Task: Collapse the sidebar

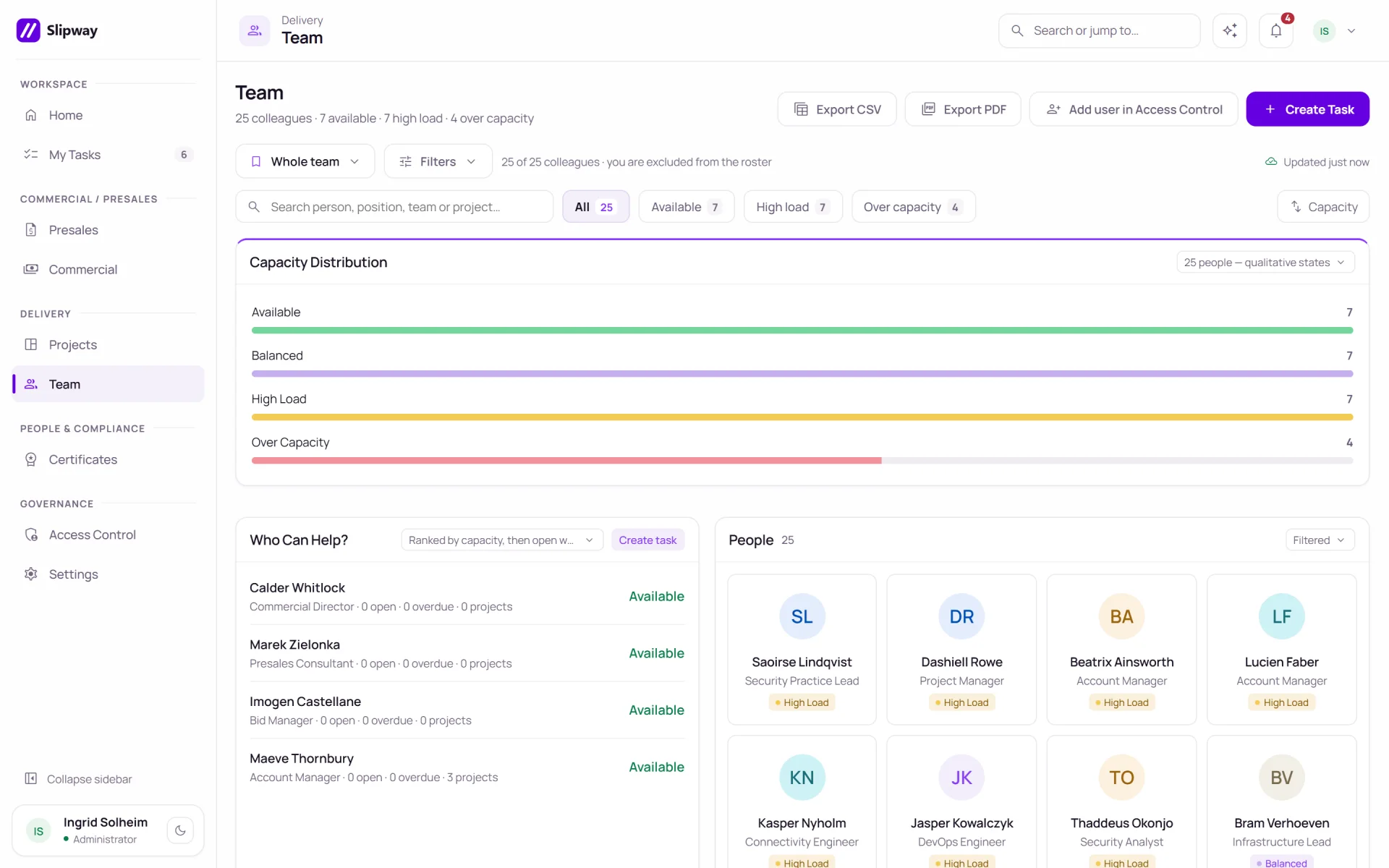Action: pos(78,779)
